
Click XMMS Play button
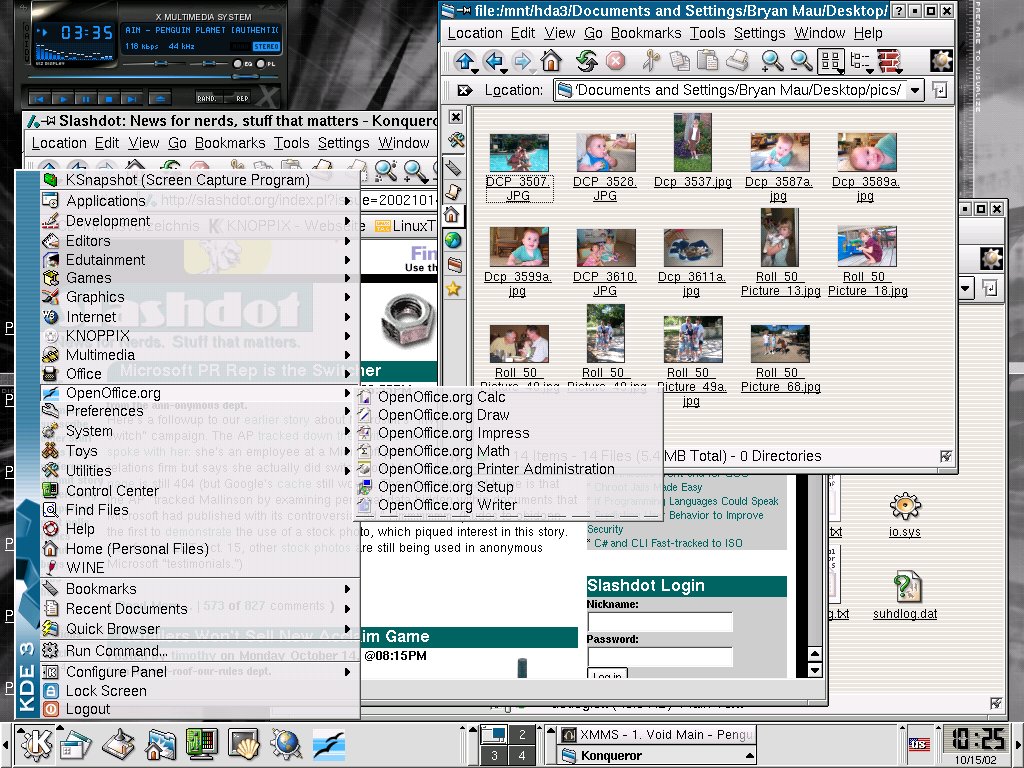click(x=63, y=99)
